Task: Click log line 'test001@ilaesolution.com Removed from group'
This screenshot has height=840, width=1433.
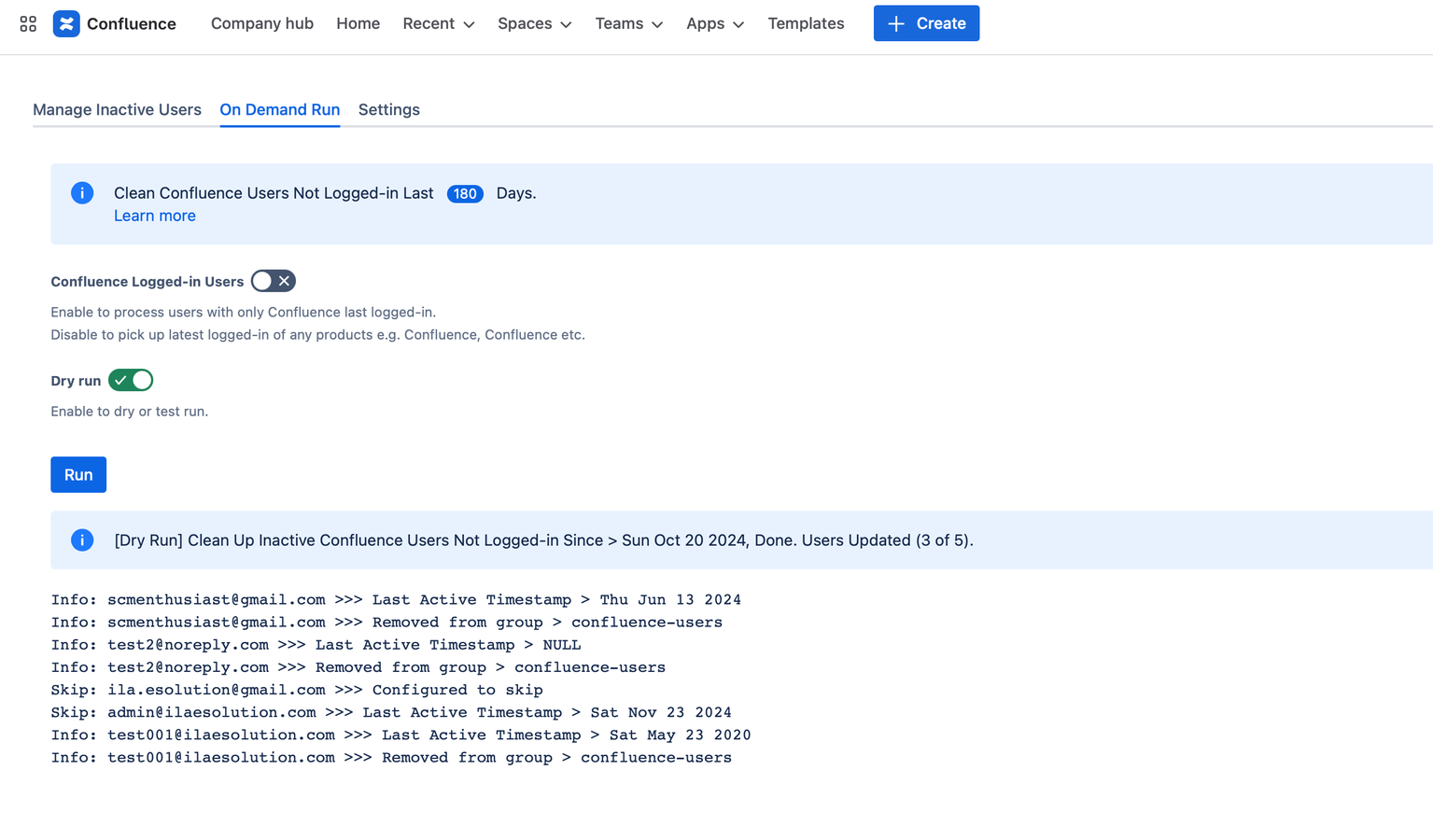Action: 391,757
